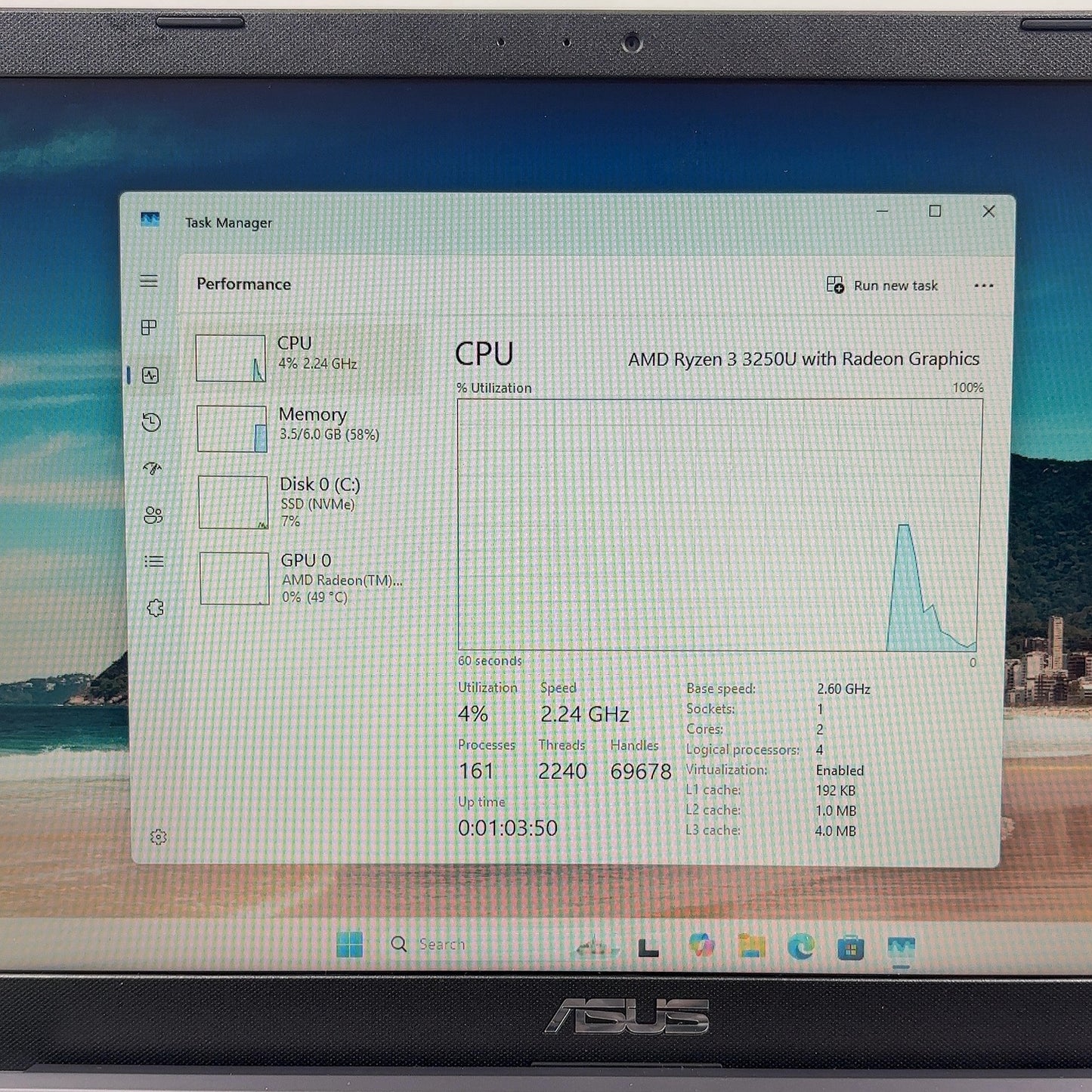Open the Startup apps page icon

coord(153,469)
